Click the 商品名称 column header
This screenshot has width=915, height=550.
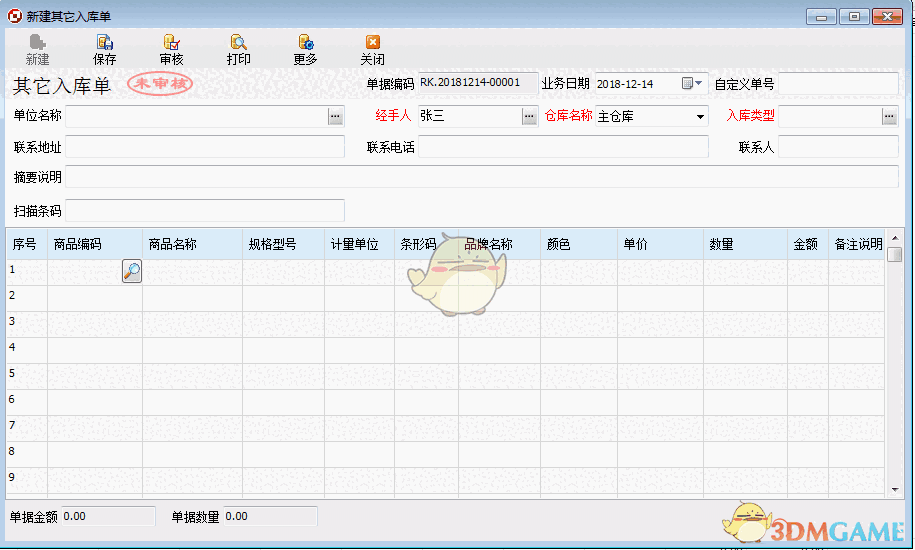click(x=193, y=244)
